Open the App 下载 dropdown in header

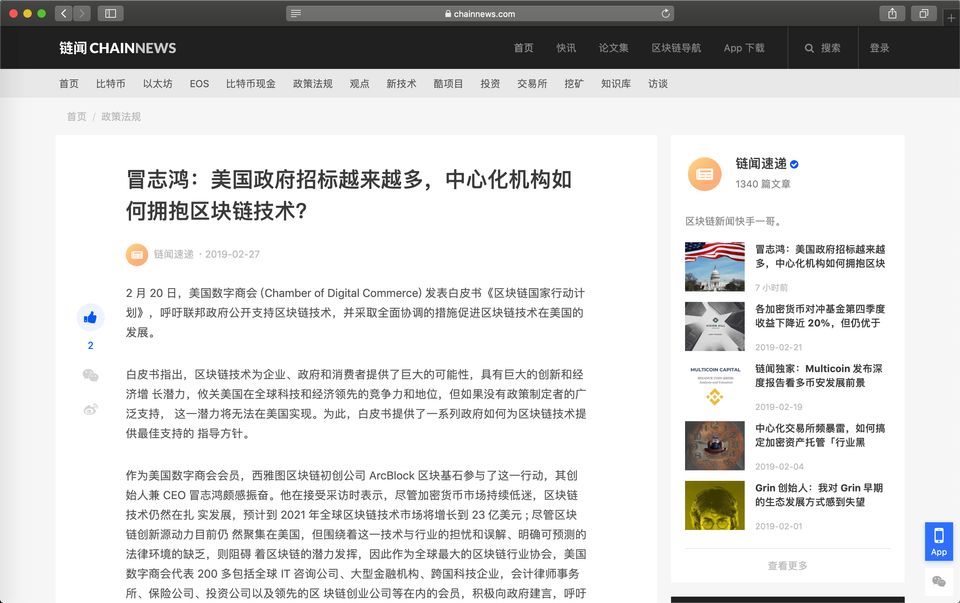(x=744, y=48)
